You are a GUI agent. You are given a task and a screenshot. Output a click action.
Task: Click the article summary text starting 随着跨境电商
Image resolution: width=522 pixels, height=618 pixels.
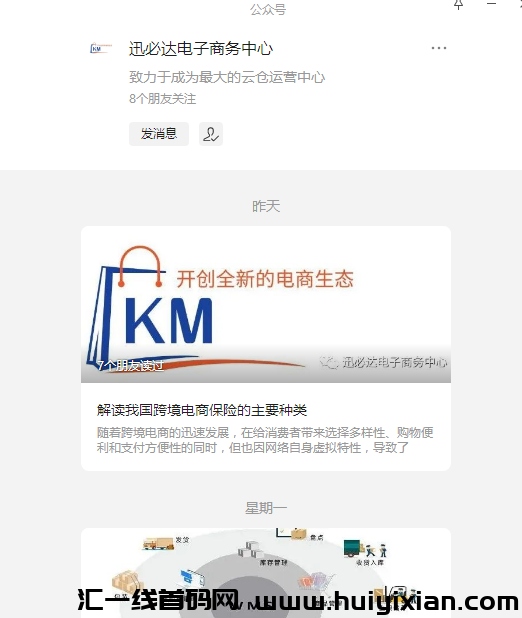tap(265, 440)
